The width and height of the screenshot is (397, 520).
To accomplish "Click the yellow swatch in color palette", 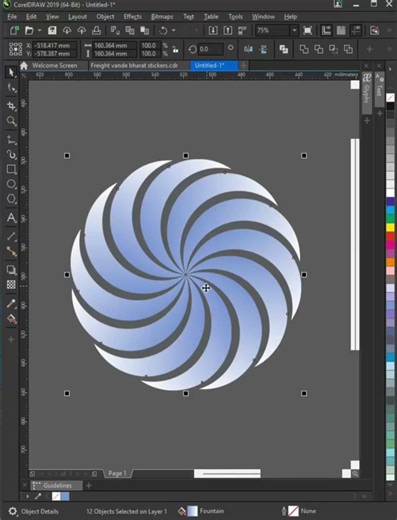I will click(x=390, y=227).
